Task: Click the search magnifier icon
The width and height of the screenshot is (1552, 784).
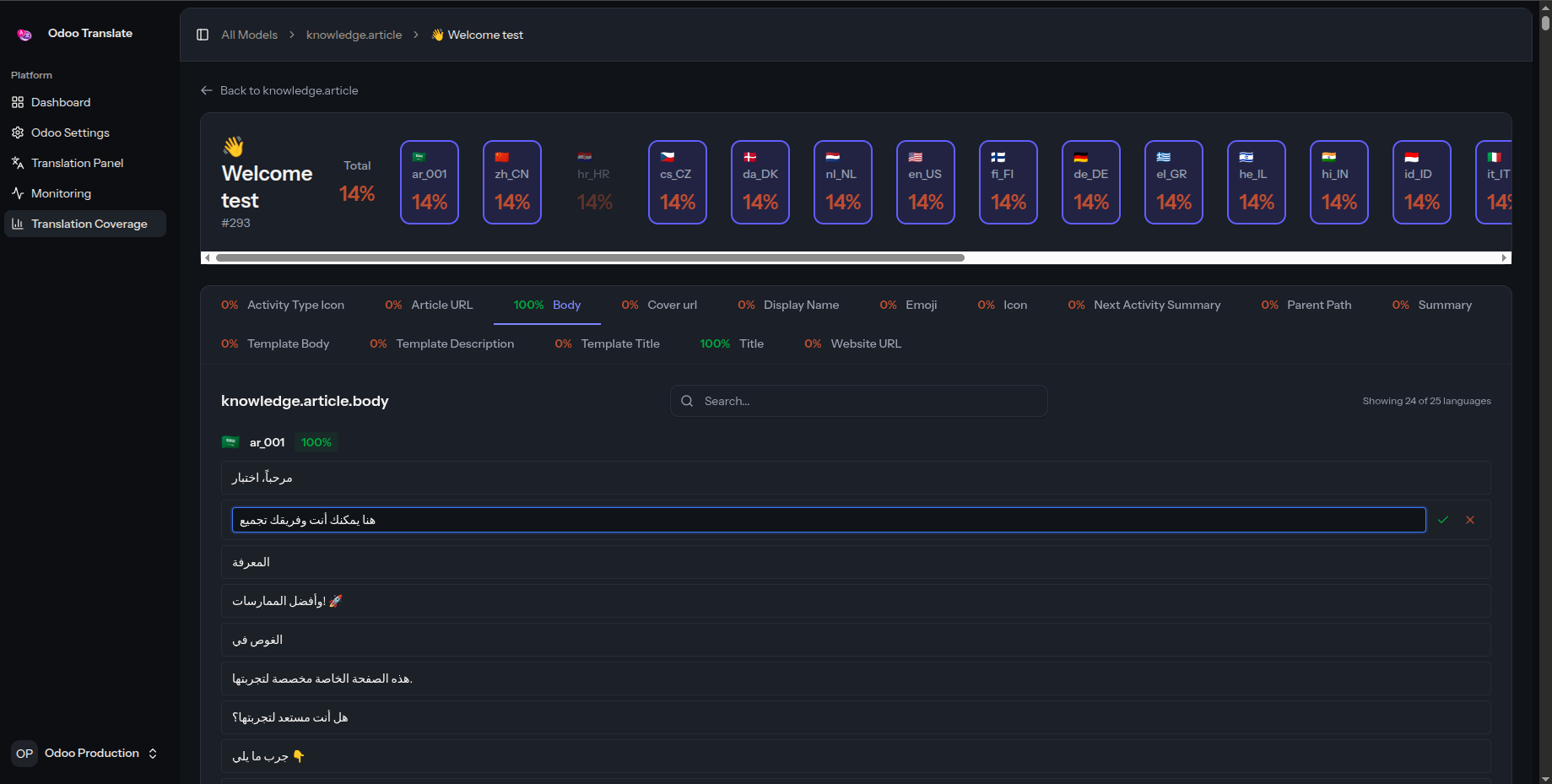Action: point(687,401)
